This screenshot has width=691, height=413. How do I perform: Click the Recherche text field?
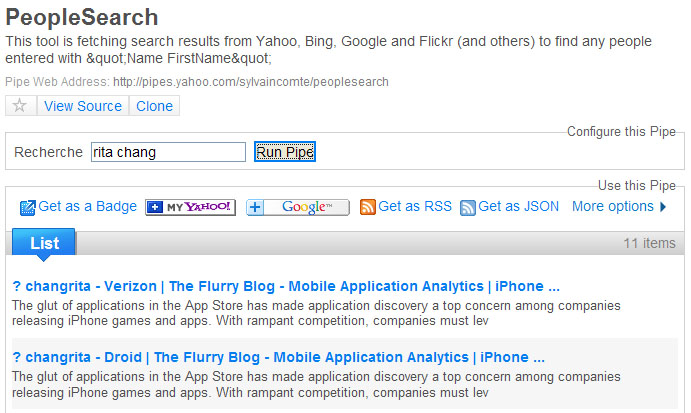point(168,152)
